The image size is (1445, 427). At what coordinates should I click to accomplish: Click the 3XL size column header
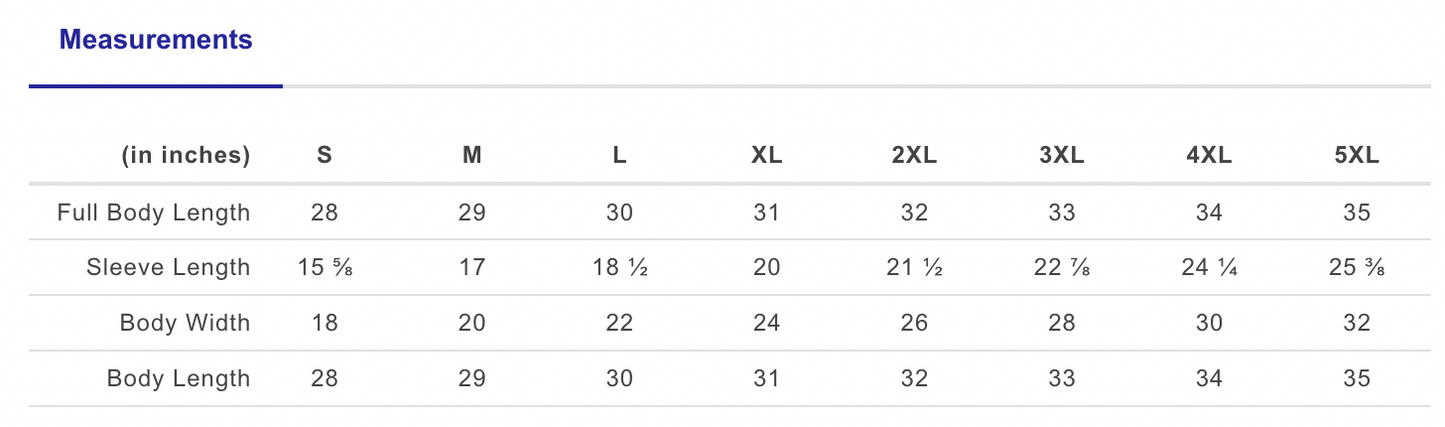coord(1061,156)
